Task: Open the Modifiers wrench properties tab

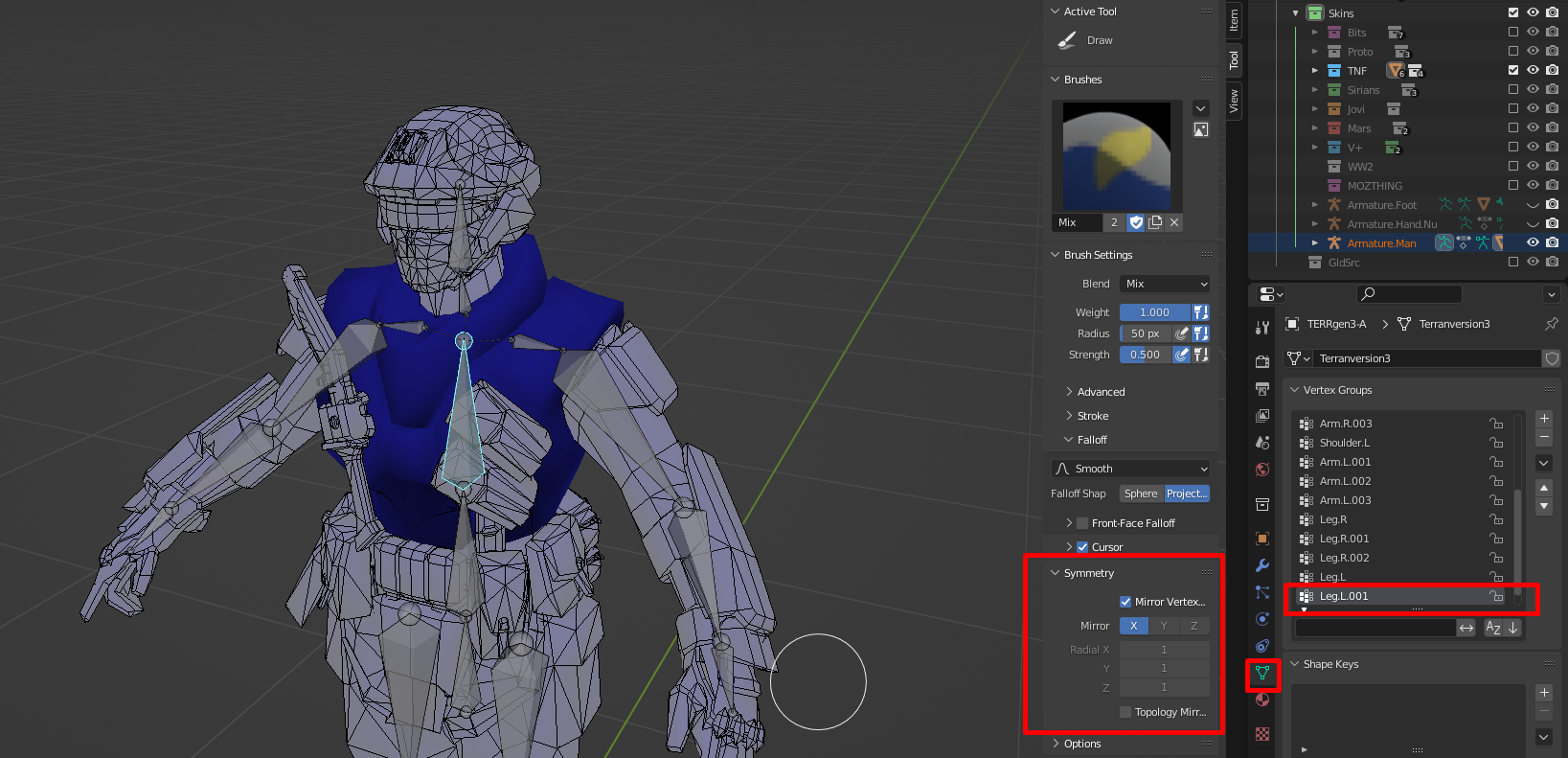Action: pos(1262,565)
